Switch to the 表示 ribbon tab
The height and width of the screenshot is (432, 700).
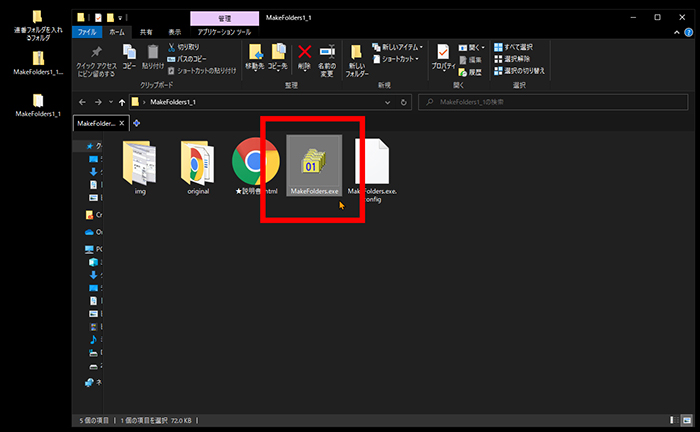click(x=175, y=32)
